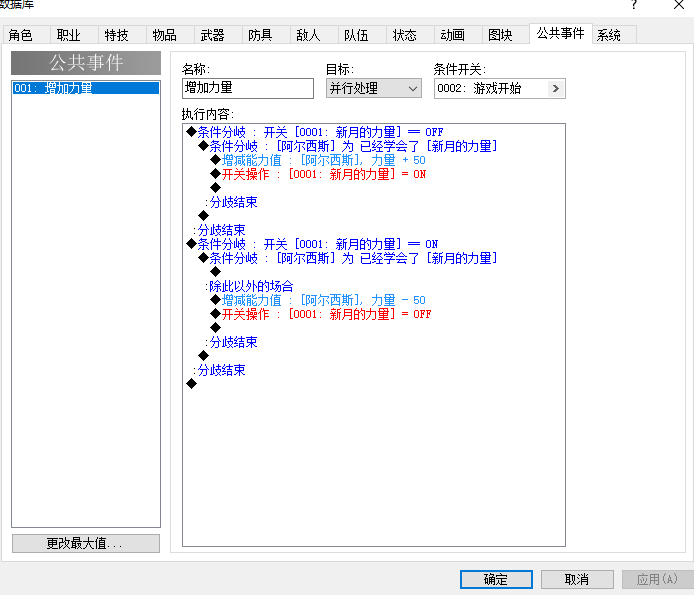Select common event 001: 增加力量
The image size is (694, 595).
pyautogui.click(x=86, y=88)
